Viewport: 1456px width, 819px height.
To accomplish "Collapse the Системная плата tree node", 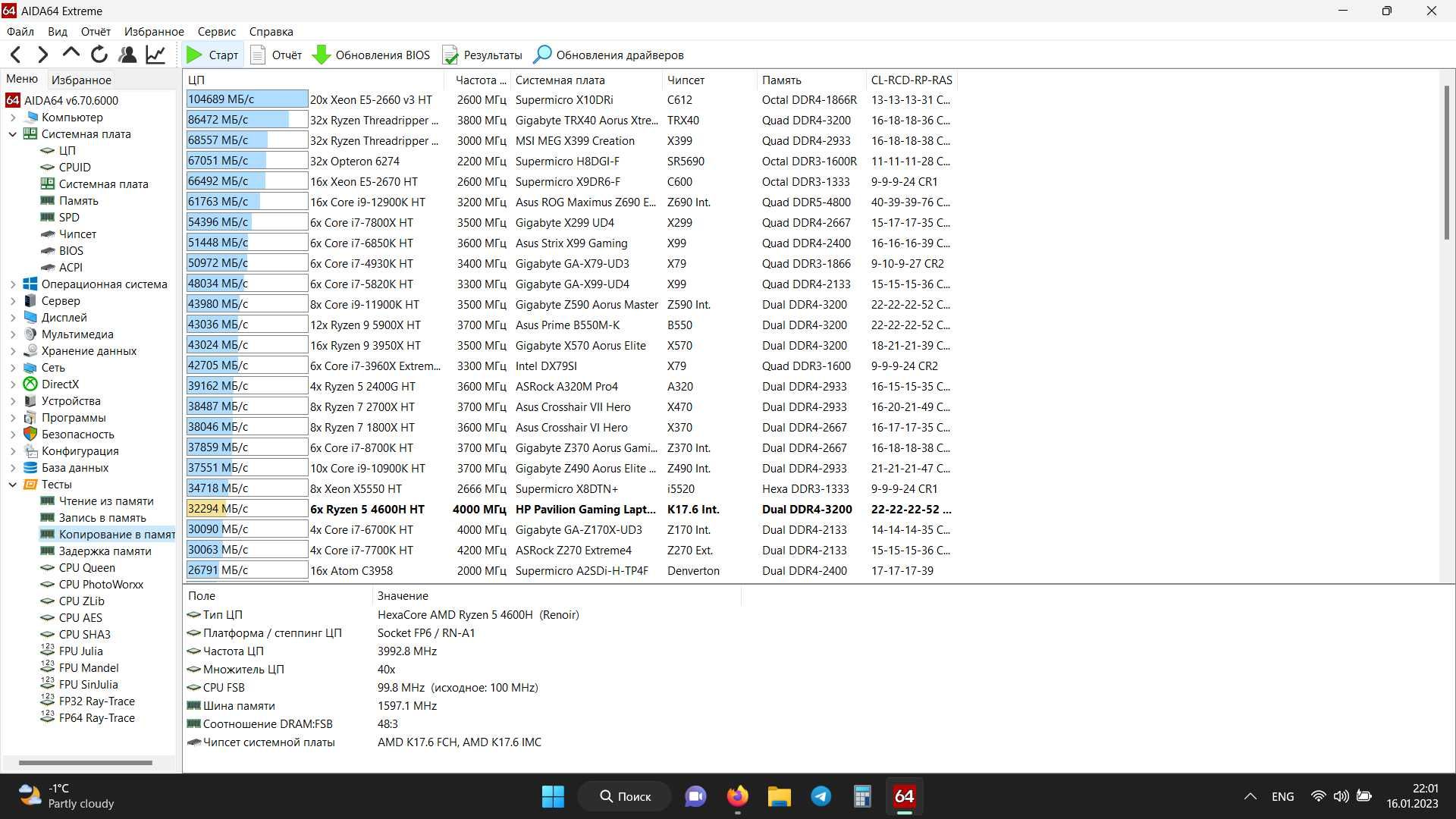I will point(12,134).
